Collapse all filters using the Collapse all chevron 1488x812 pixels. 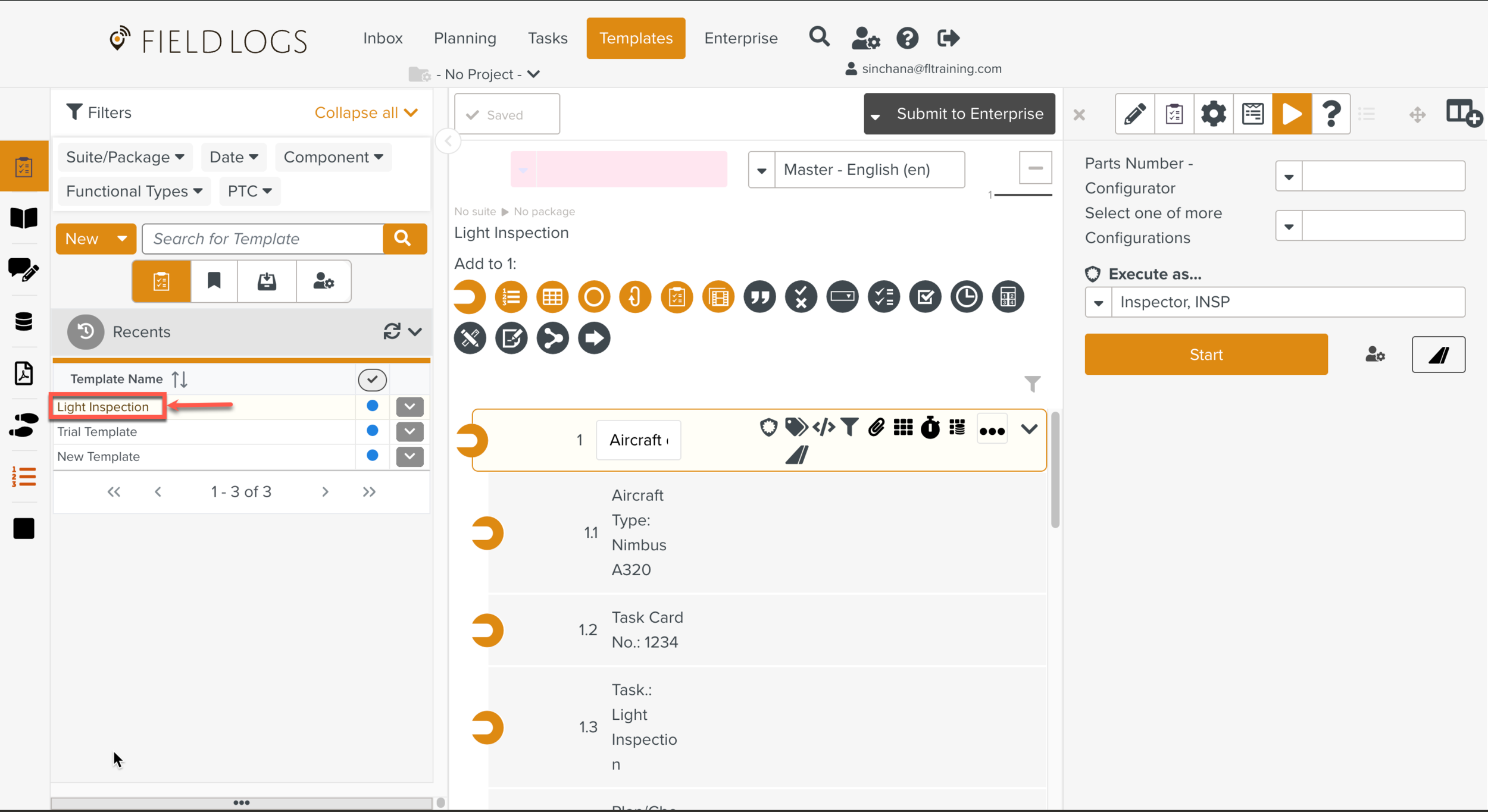[x=366, y=112]
